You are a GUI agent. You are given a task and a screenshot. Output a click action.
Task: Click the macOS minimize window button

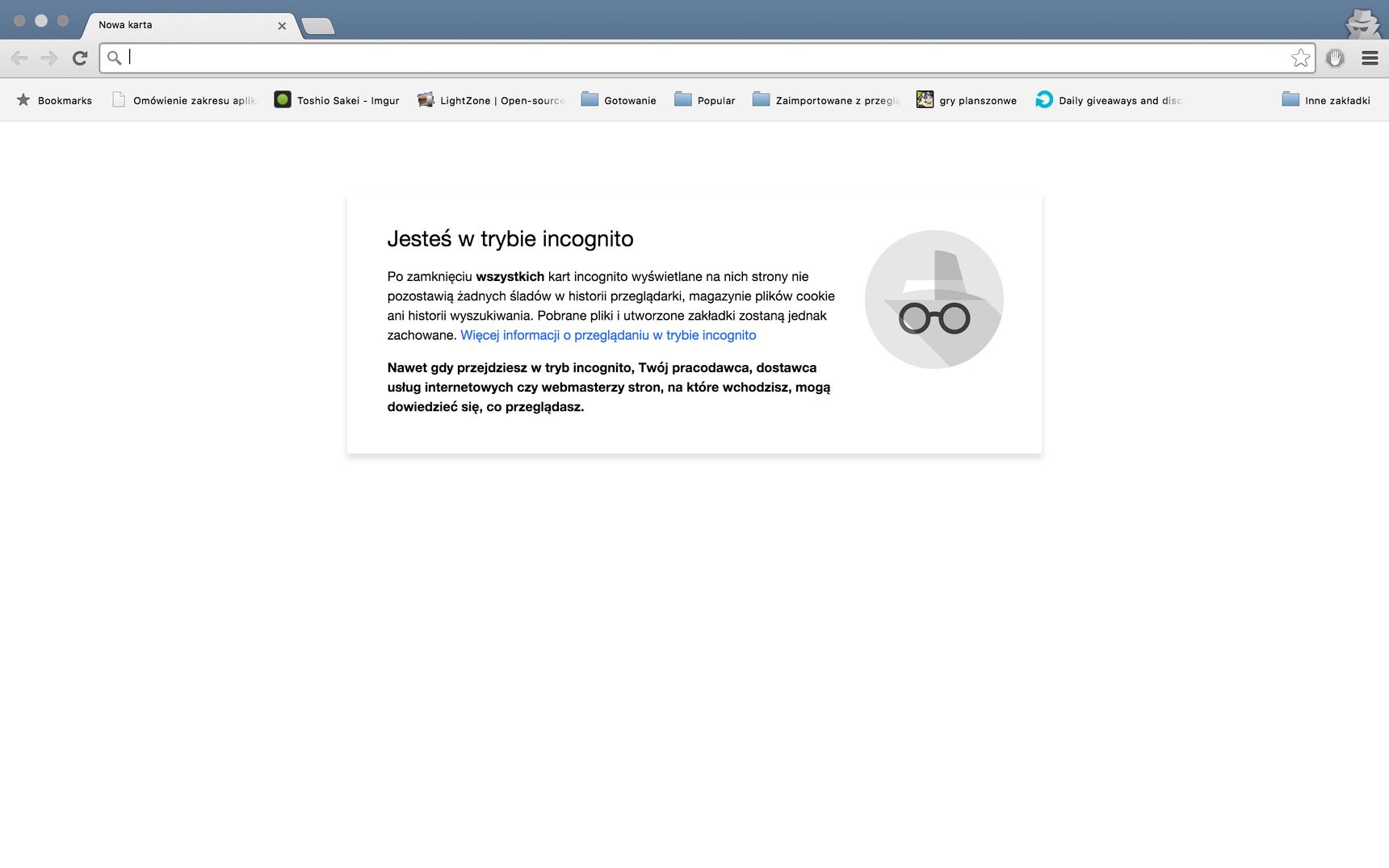[41, 21]
